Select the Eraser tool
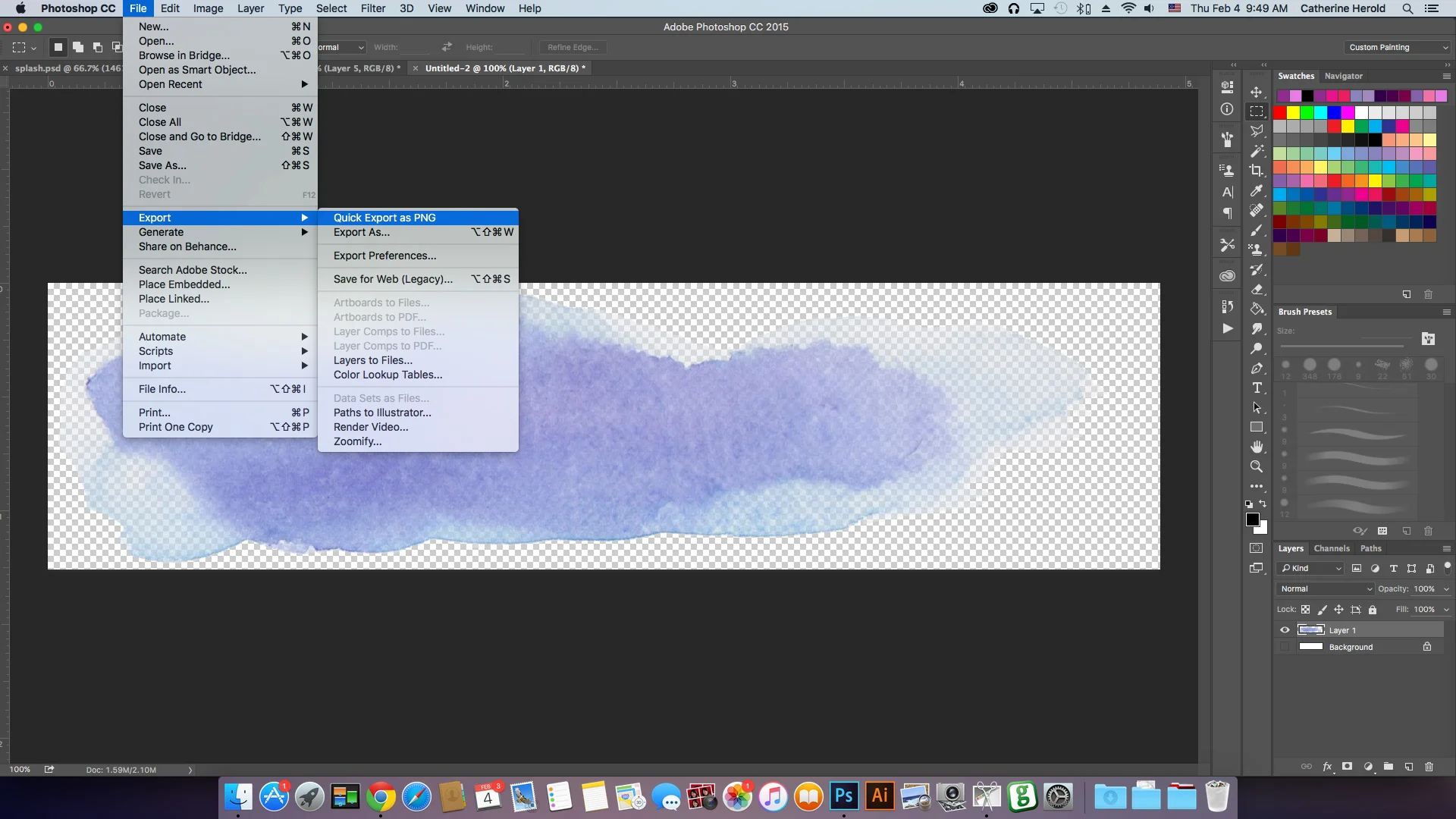The image size is (1456, 819). click(1257, 289)
